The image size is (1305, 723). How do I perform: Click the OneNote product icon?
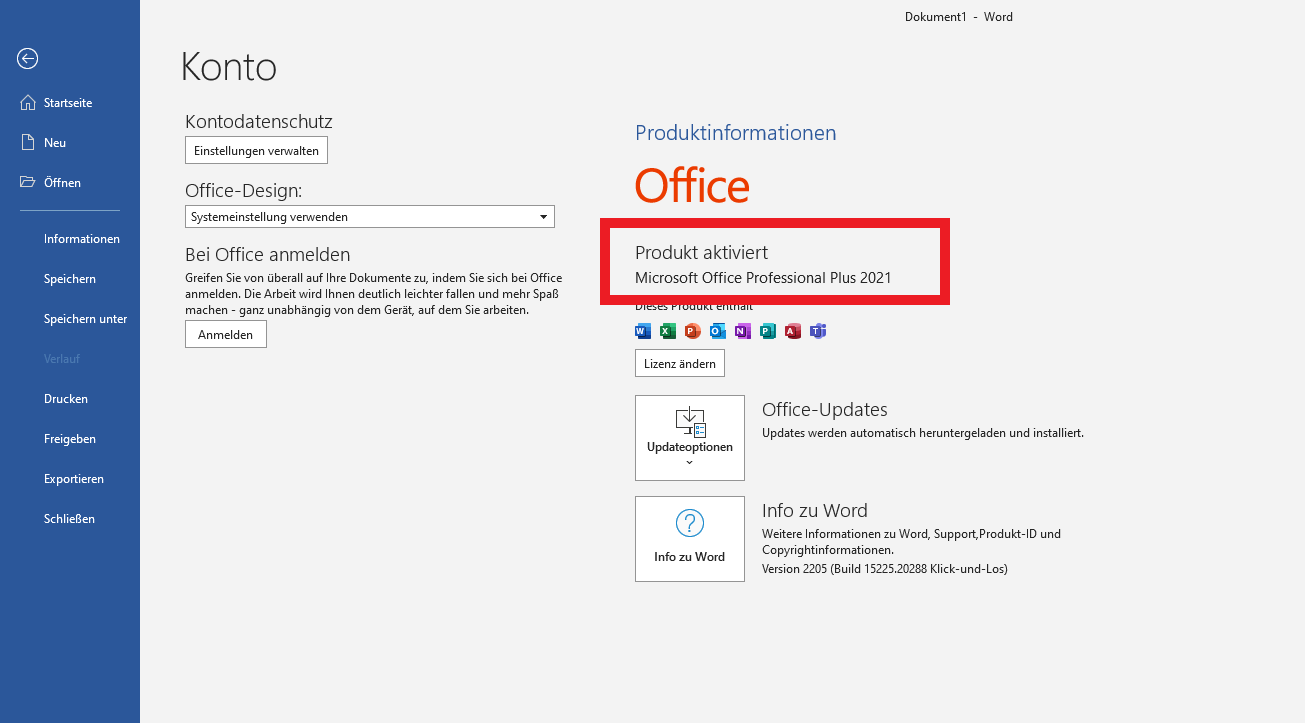click(x=743, y=331)
